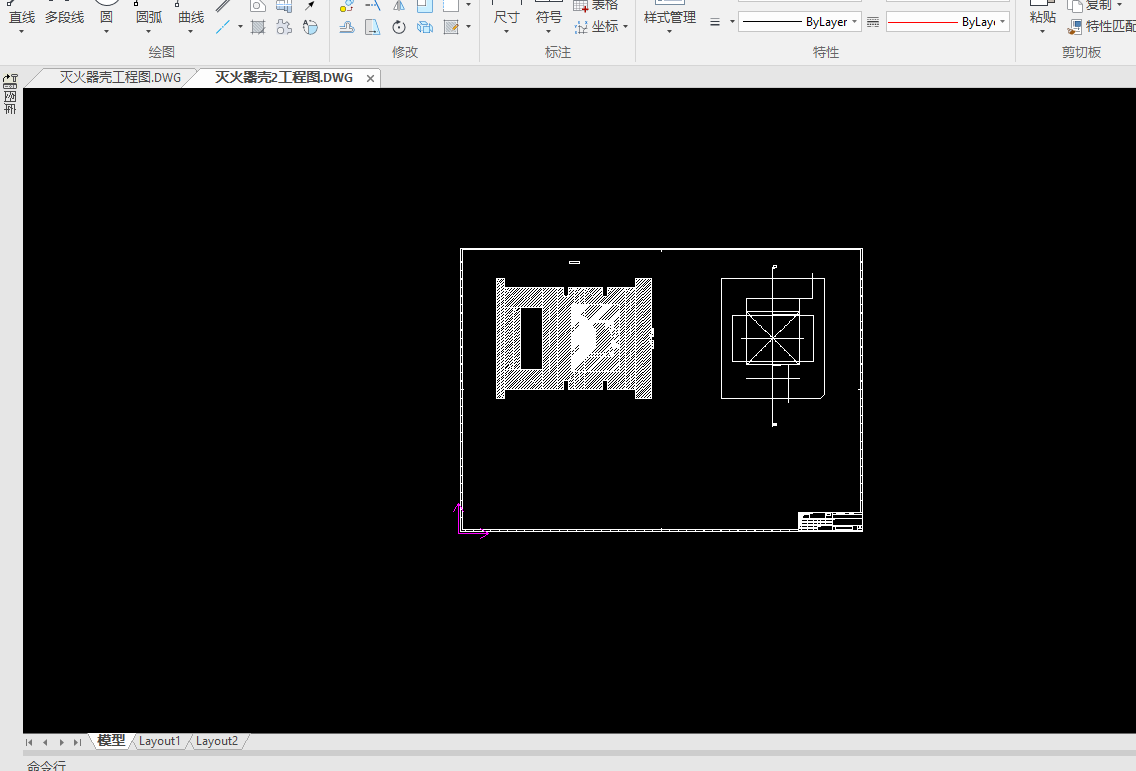1136x771 pixels.
Task: Click the puzzle-piece block icon
Action: point(284,28)
